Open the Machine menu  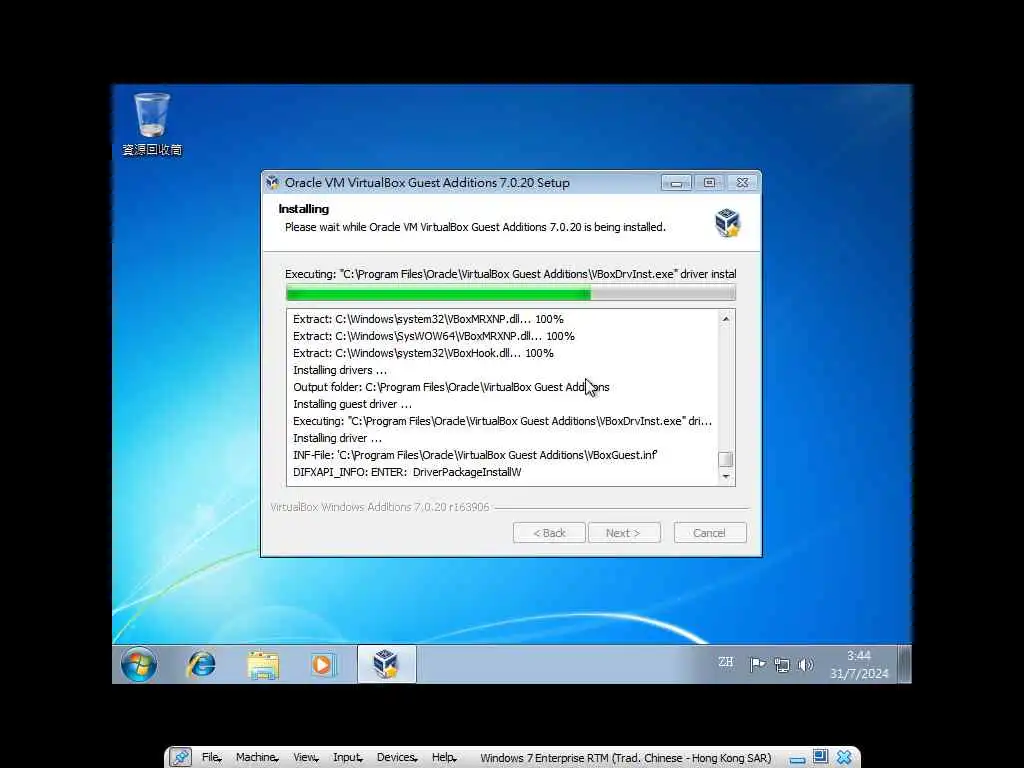257,757
